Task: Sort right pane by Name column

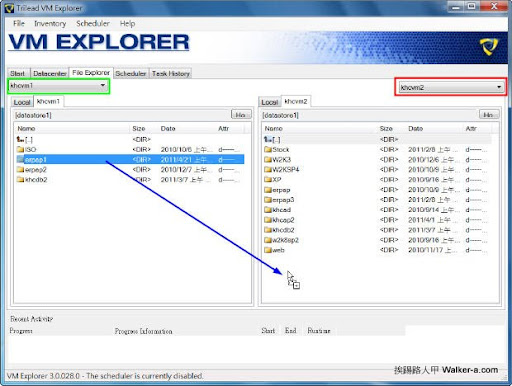Action: coord(320,128)
